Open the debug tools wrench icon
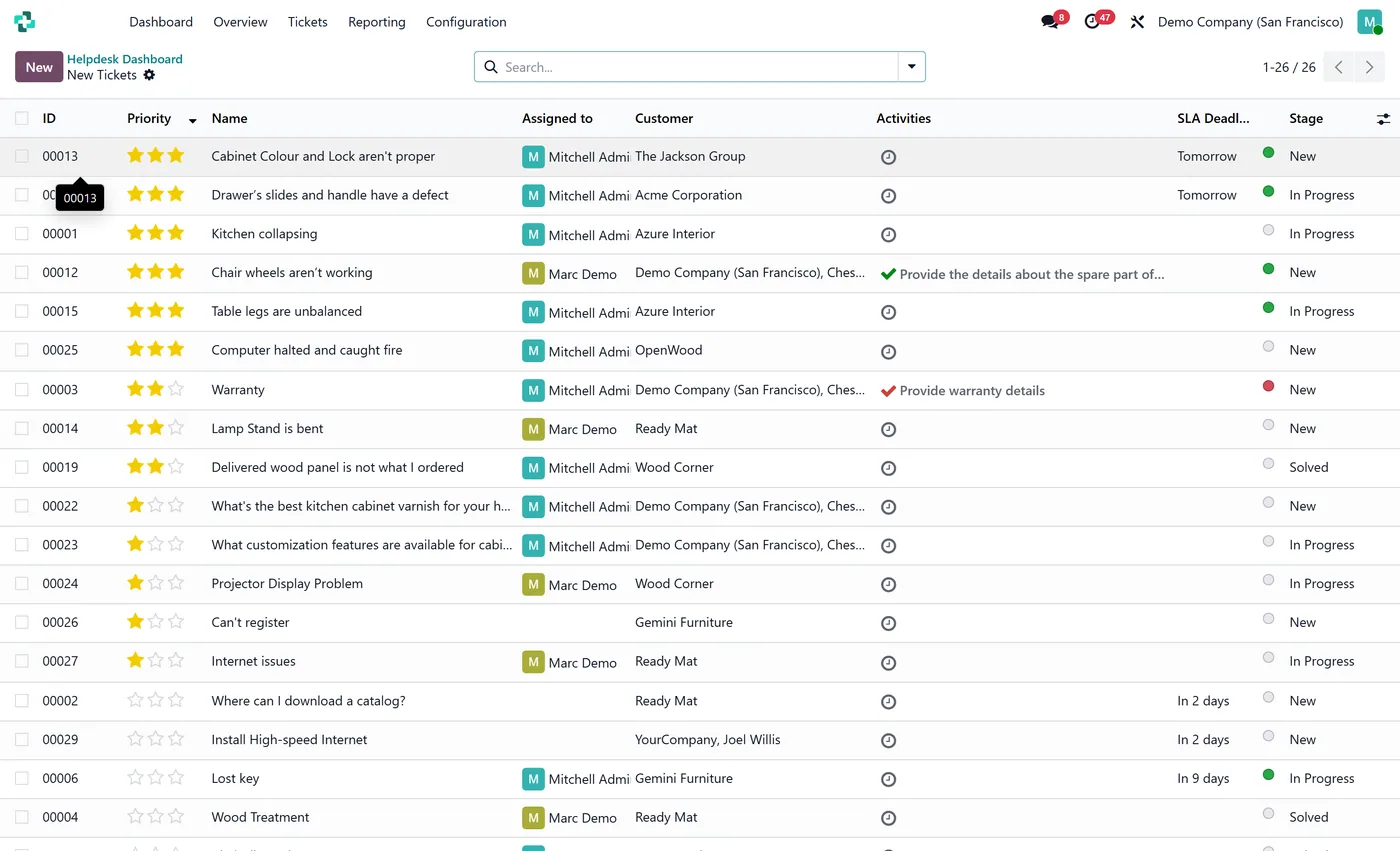1400x851 pixels. coord(1137,22)
